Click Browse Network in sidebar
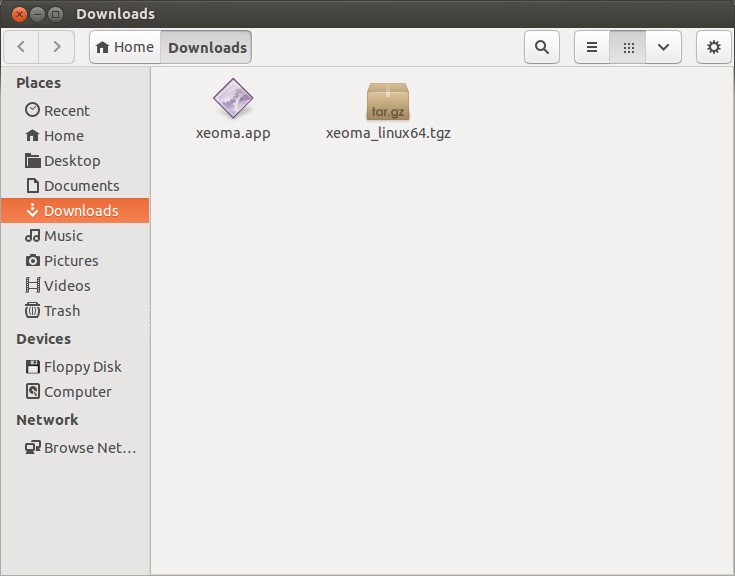 (x=89, y=448)
